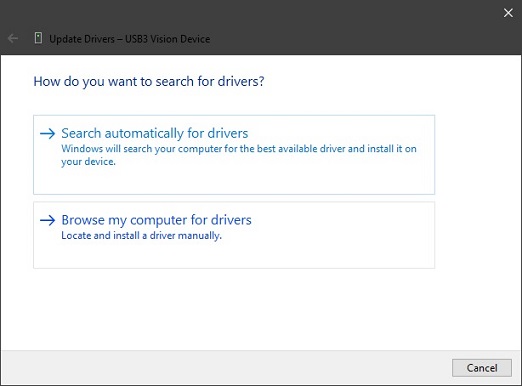Click the 'Update Drivers – USB3 Vision Device' title
Screen dimensions: 522x386
click(130, 39)
